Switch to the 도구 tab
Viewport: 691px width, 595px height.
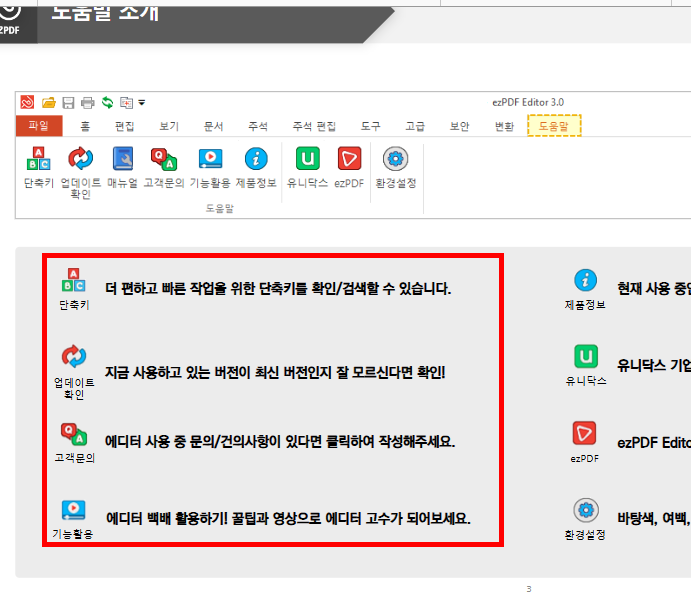click(x=371, y=126)
